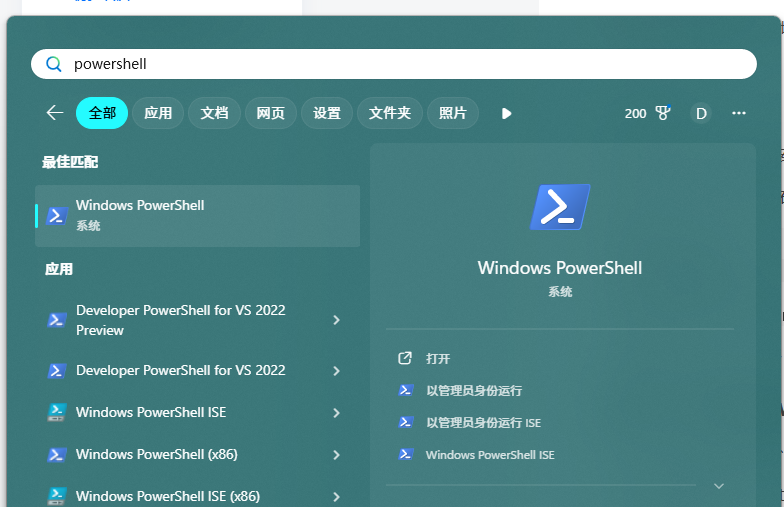Viewport: 784px width, 507px height.
Task: Select the 设置 filter tab
Action: click(327, 113)
